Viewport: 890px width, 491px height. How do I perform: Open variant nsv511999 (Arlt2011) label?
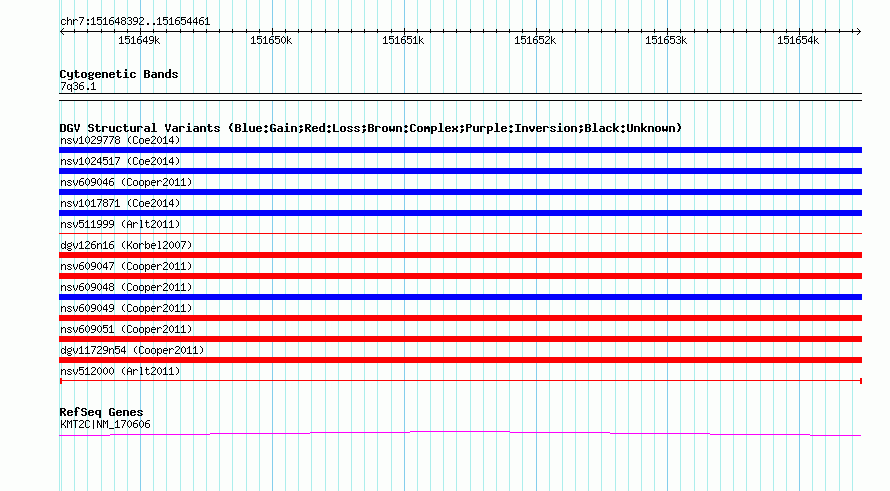point(120,224)
